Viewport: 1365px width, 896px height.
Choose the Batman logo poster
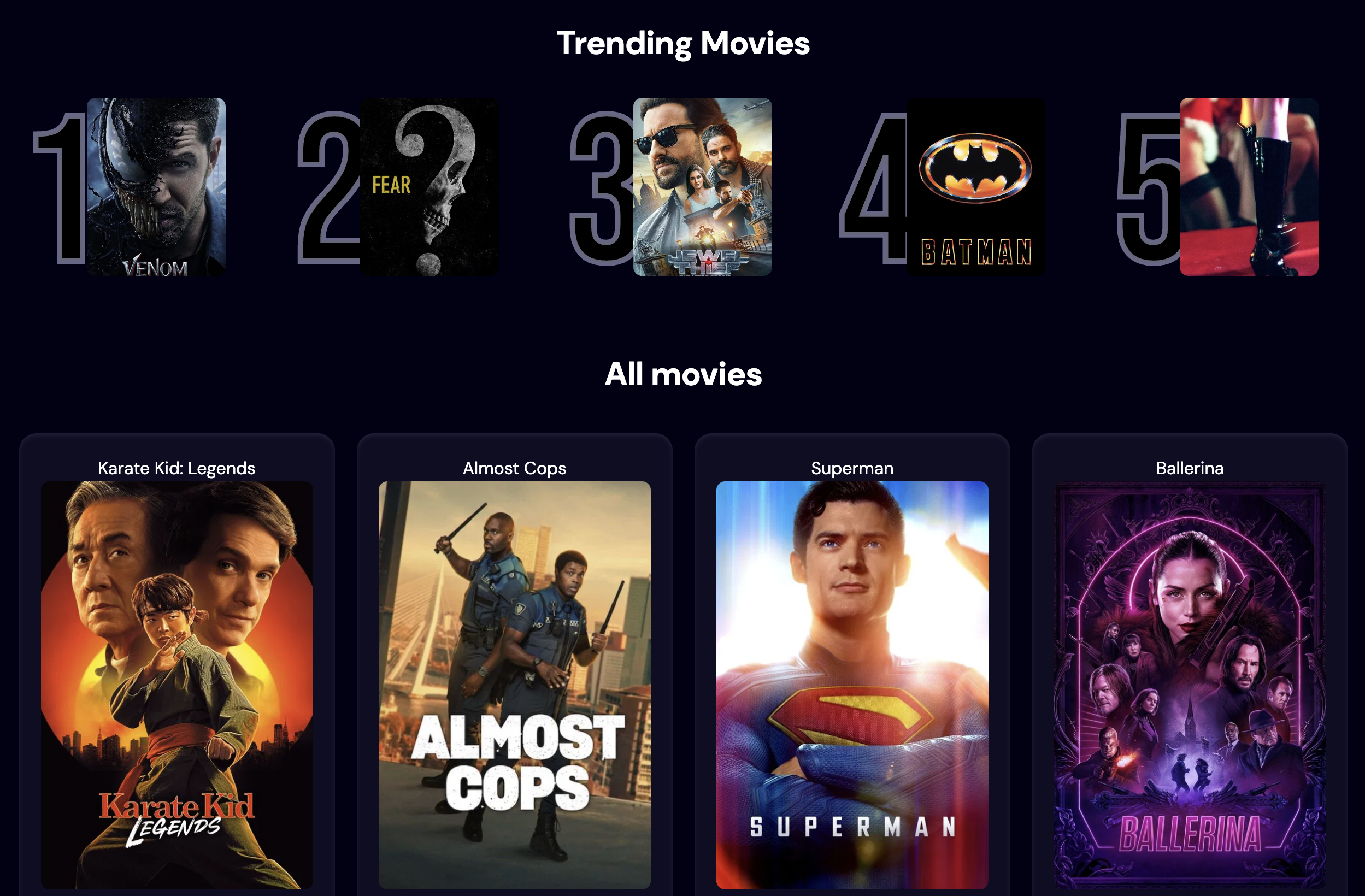(975, 186)
